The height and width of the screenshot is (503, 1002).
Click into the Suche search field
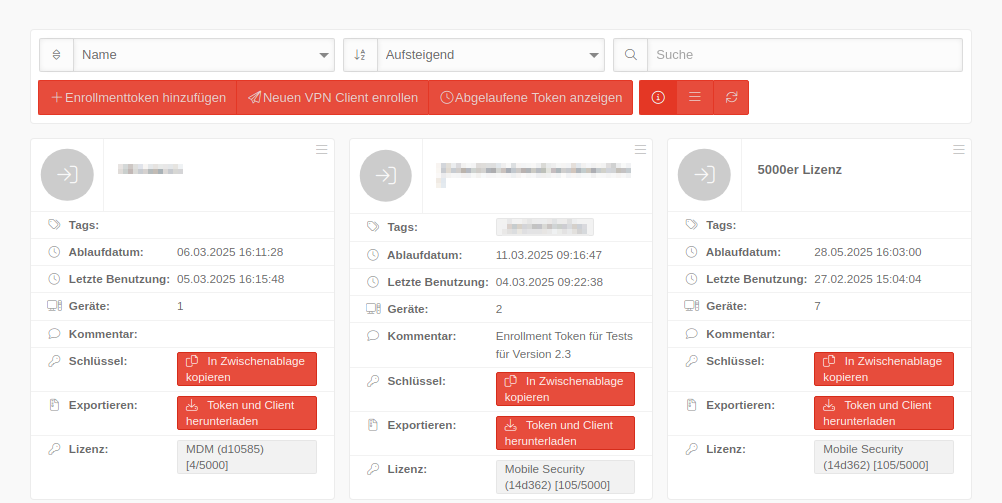coord(804,55)
